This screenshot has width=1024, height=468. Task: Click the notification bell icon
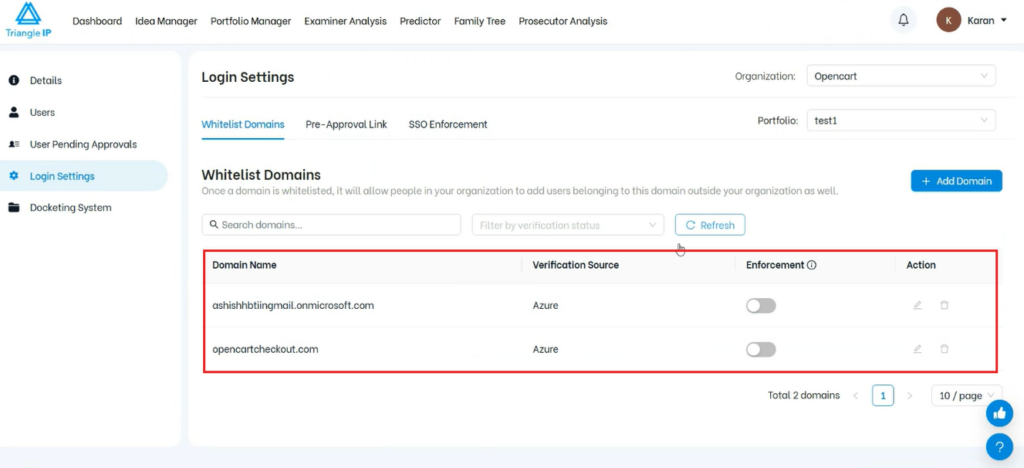pos(904,20)
